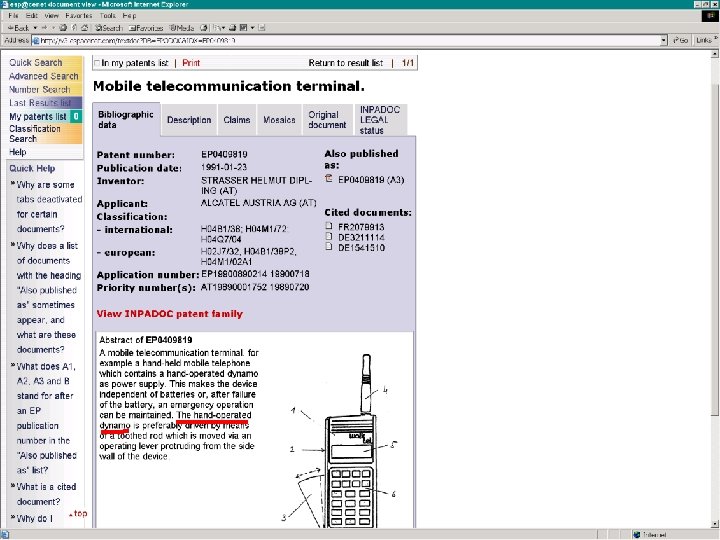
Task: Click the Refresh page icon
Action: [74, 28]
